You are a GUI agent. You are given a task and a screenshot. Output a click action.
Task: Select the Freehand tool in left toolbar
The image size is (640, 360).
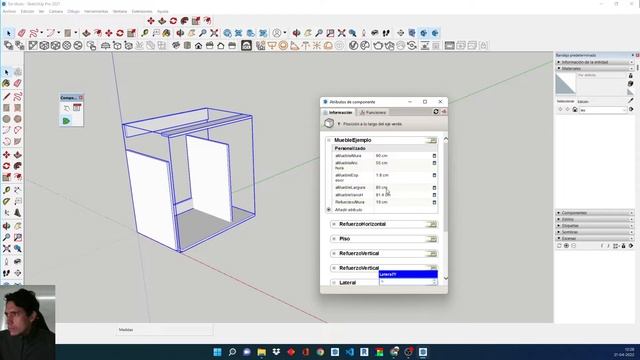click(x=18, y=97)
